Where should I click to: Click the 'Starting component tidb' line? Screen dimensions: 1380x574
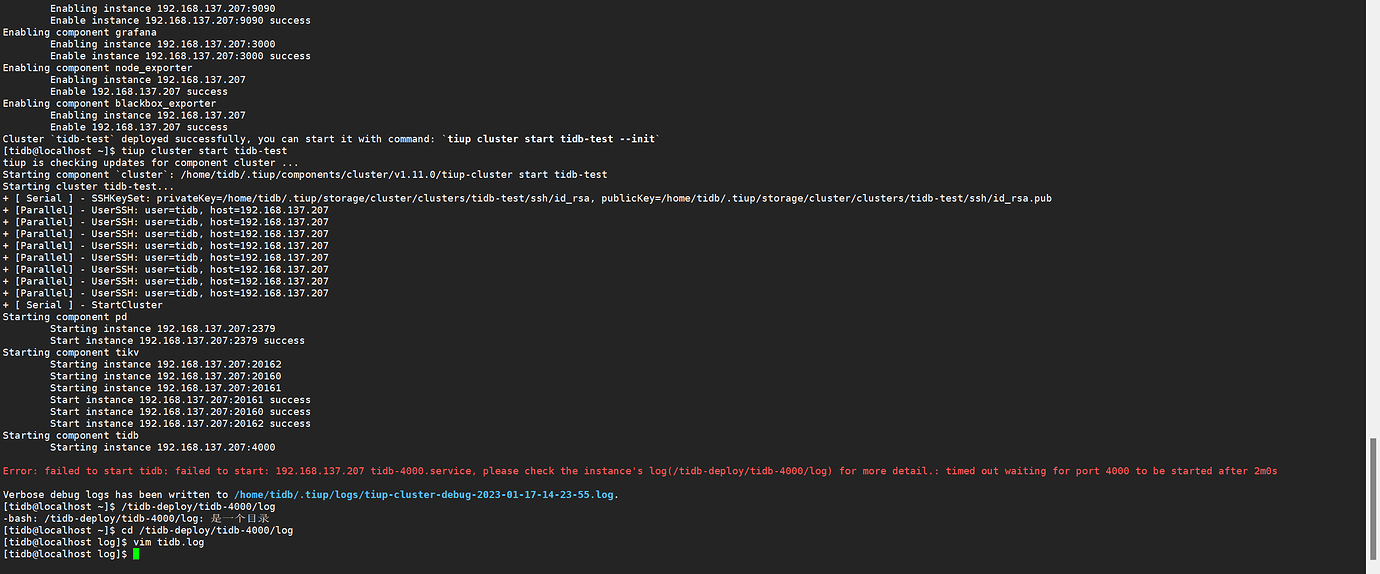(71, 435)
